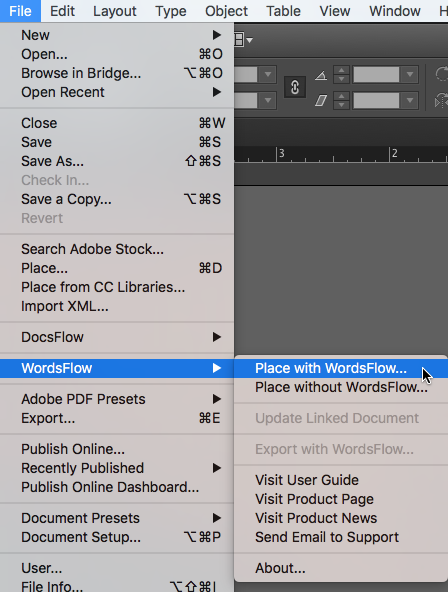Open the Edit menu
This screenshot has width=448, height=592.
coord(62,11)
